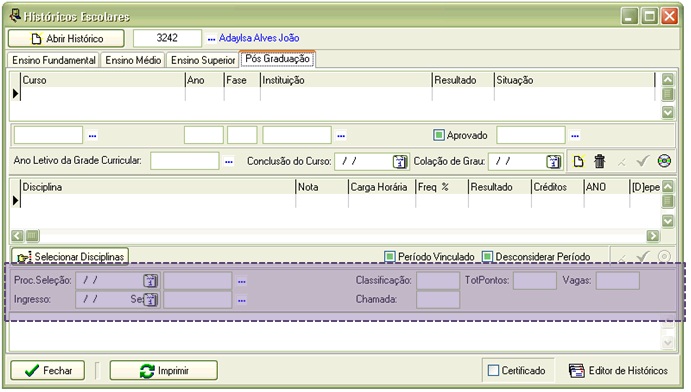Screen dimensions: 691x392
Task: Toggle the Certificado checkbox
Action: (493, 370)
